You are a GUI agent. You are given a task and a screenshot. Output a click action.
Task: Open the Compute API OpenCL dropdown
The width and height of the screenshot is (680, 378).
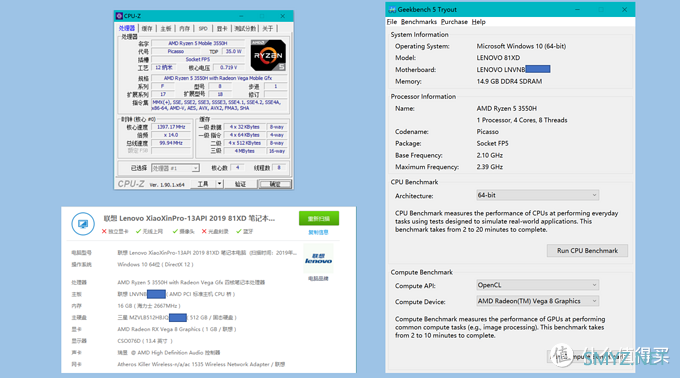coord(537,285)
